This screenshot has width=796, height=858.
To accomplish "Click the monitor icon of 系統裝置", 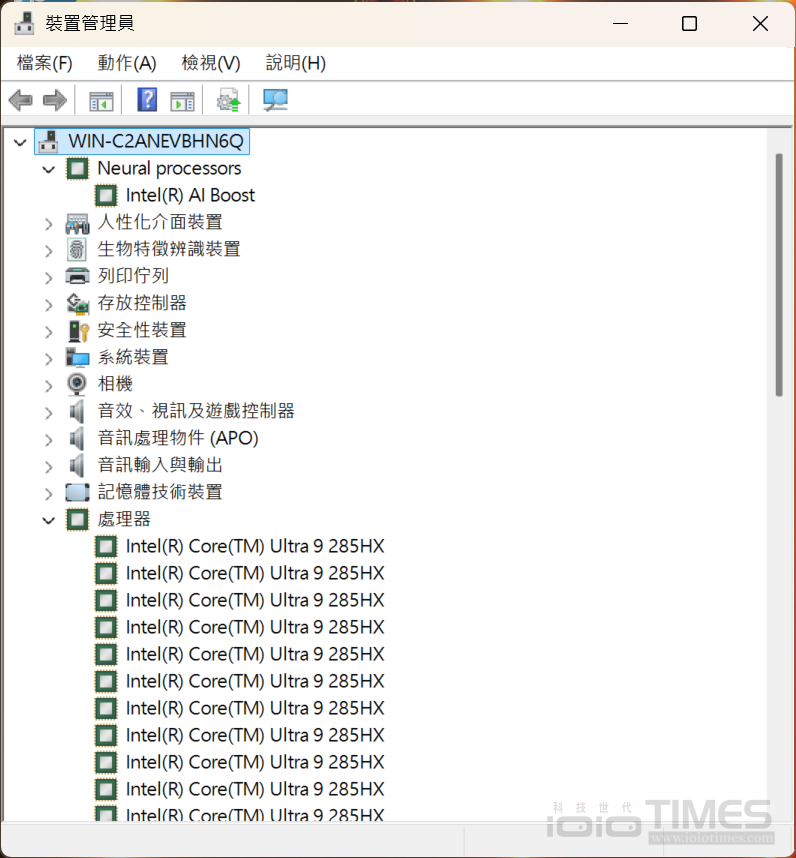I will (77, 357).
